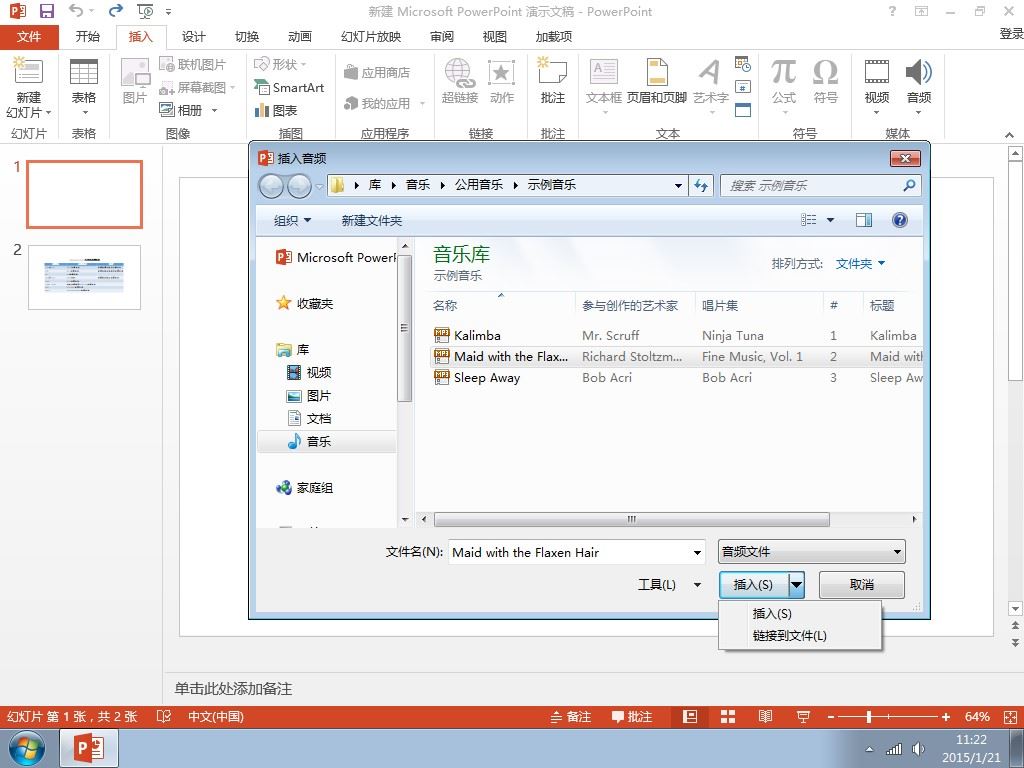Viewport: 1024px width, 768px height.
Task: Open the Table insert button
Action: coord(84,88)
